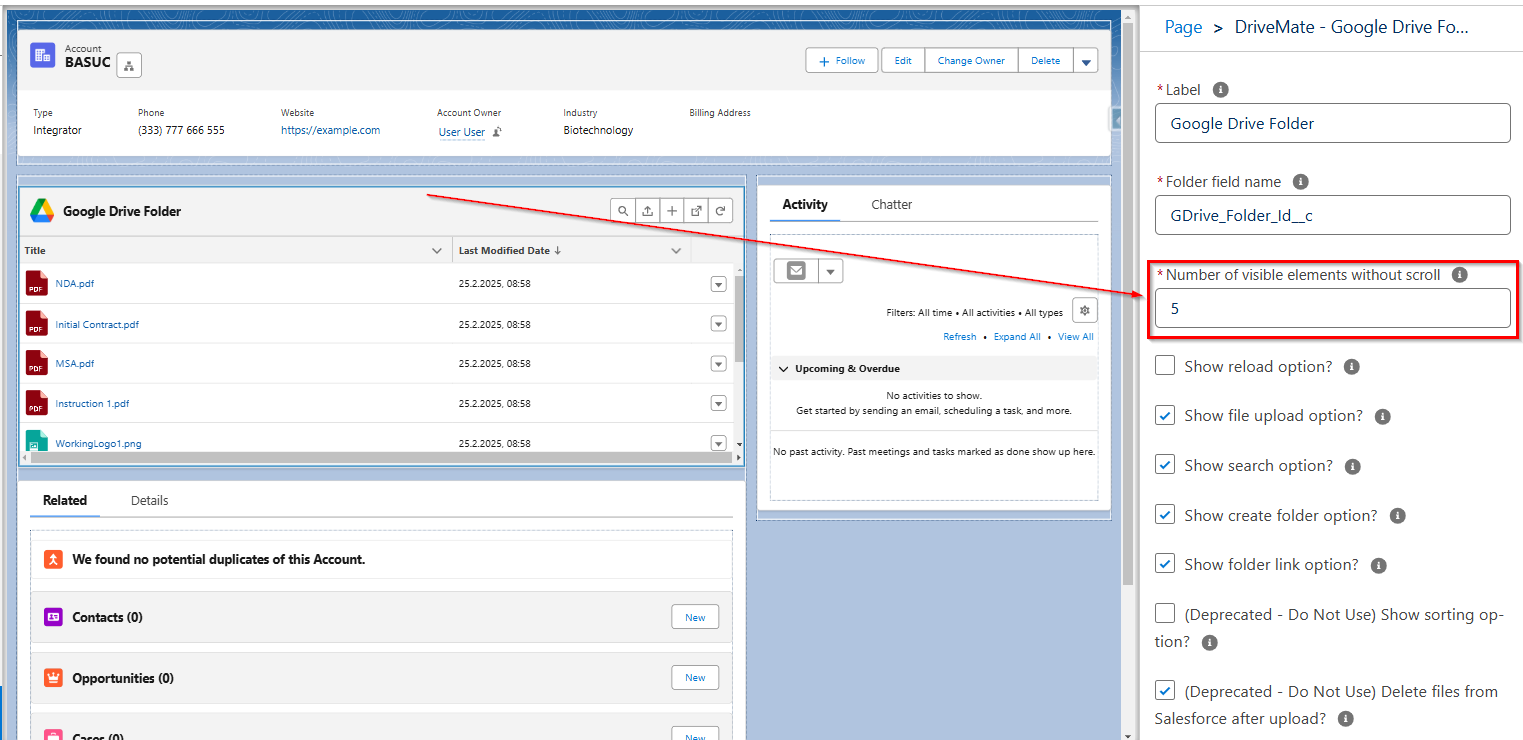Click the Page breadcrumb link

(1183, 26)
